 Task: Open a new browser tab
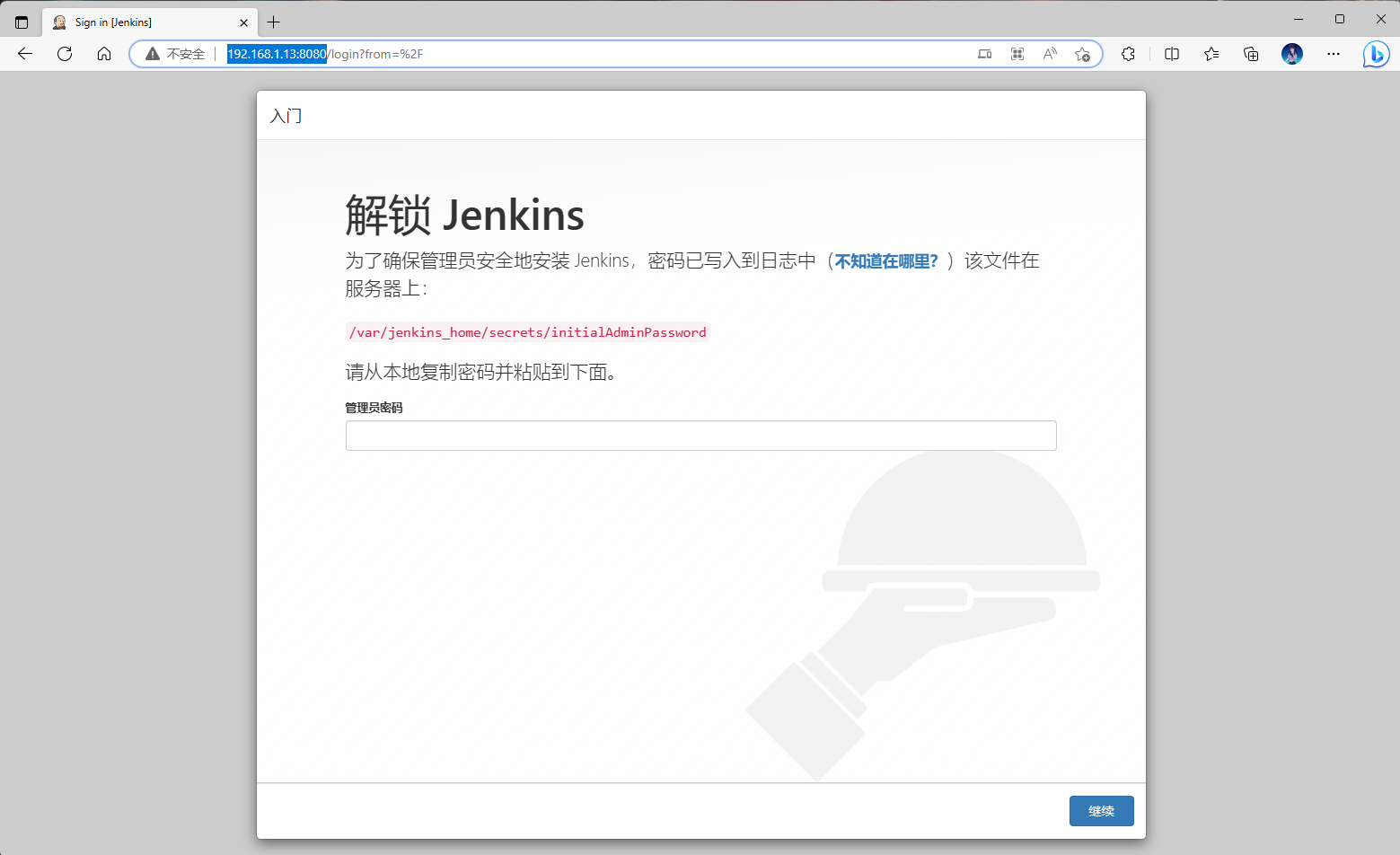click(x=274, y=22)
